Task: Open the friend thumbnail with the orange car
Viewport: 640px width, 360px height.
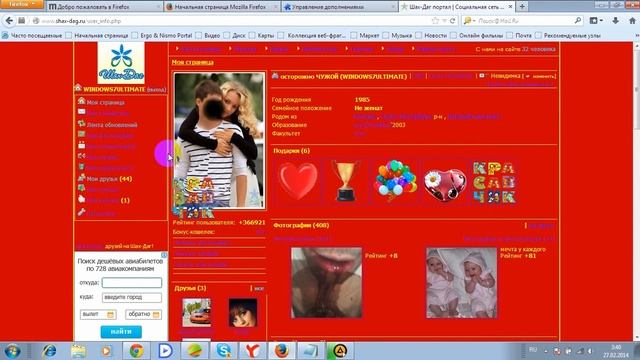Action: (x=196, y=312)
